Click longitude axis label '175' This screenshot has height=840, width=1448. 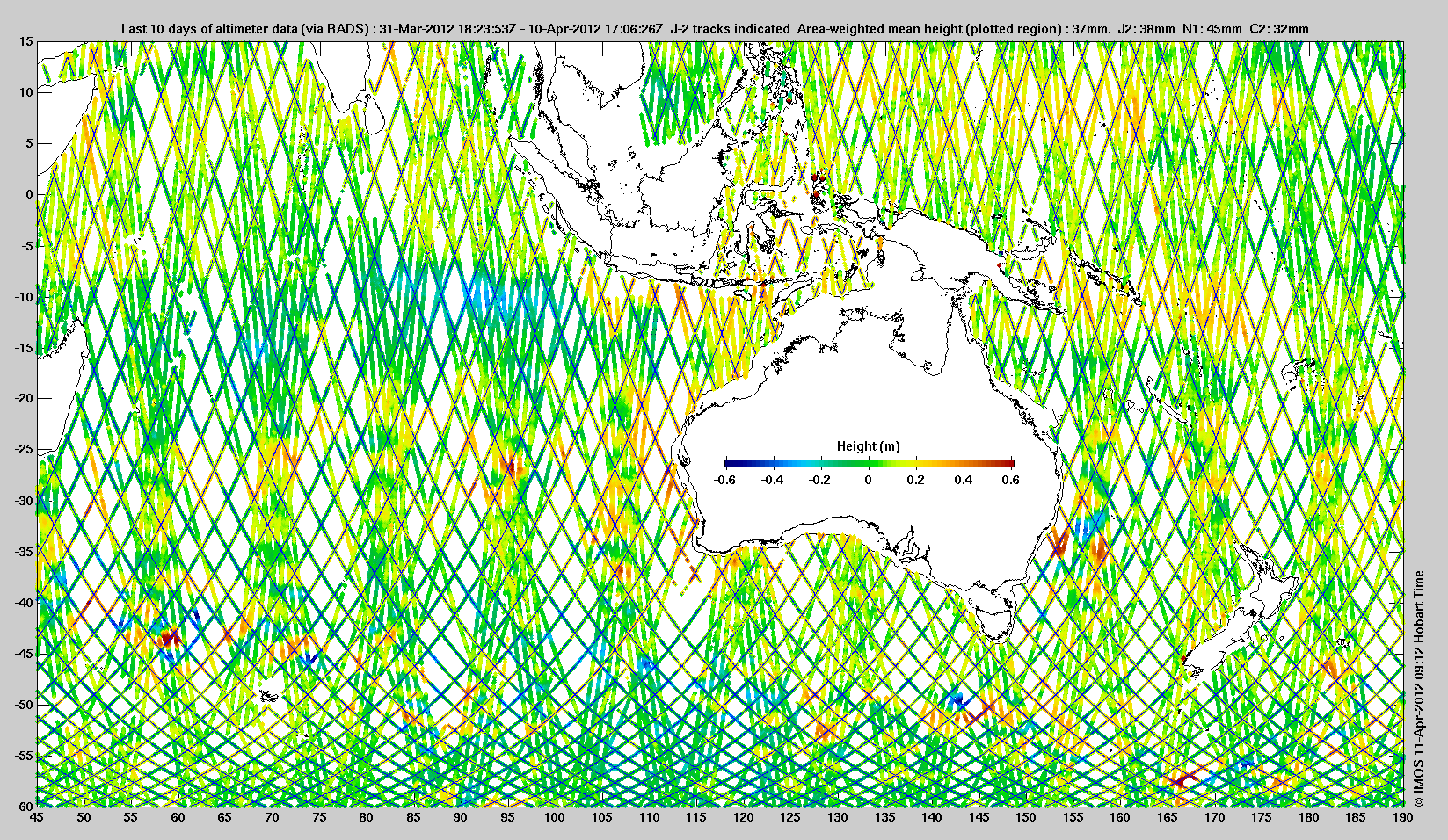point(1262,817)
